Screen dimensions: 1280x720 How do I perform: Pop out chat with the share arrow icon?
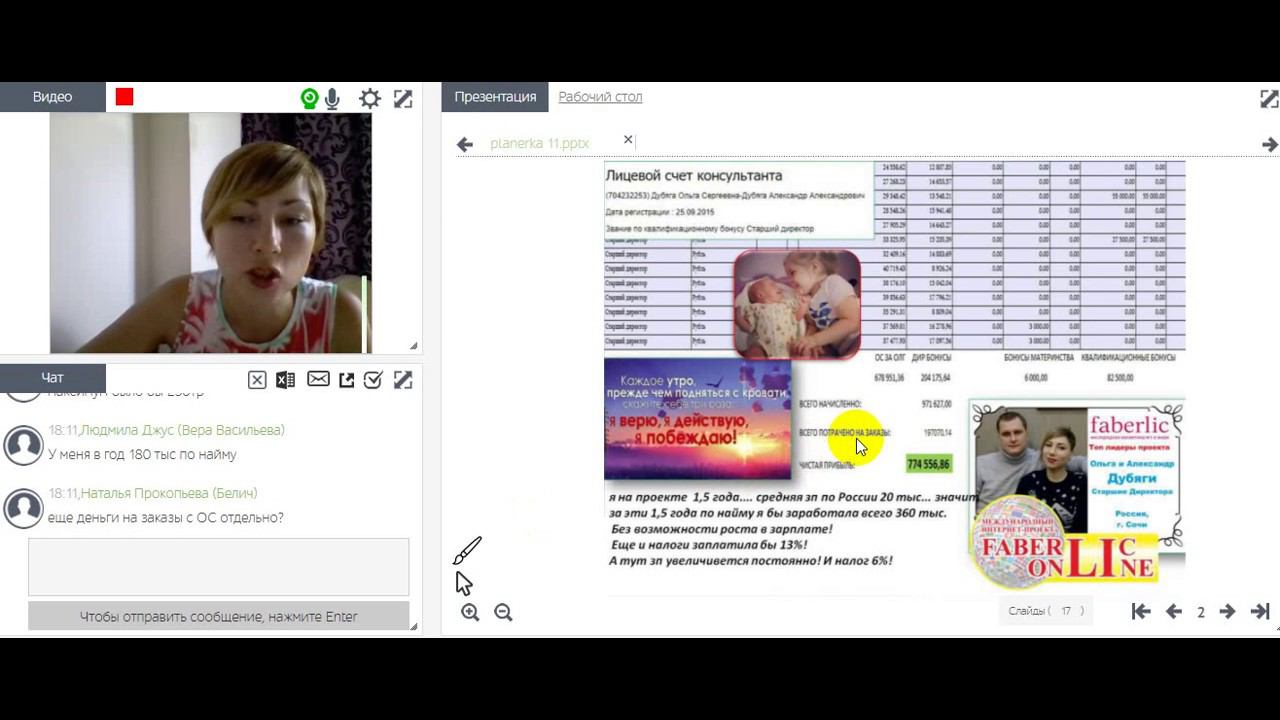347,380
